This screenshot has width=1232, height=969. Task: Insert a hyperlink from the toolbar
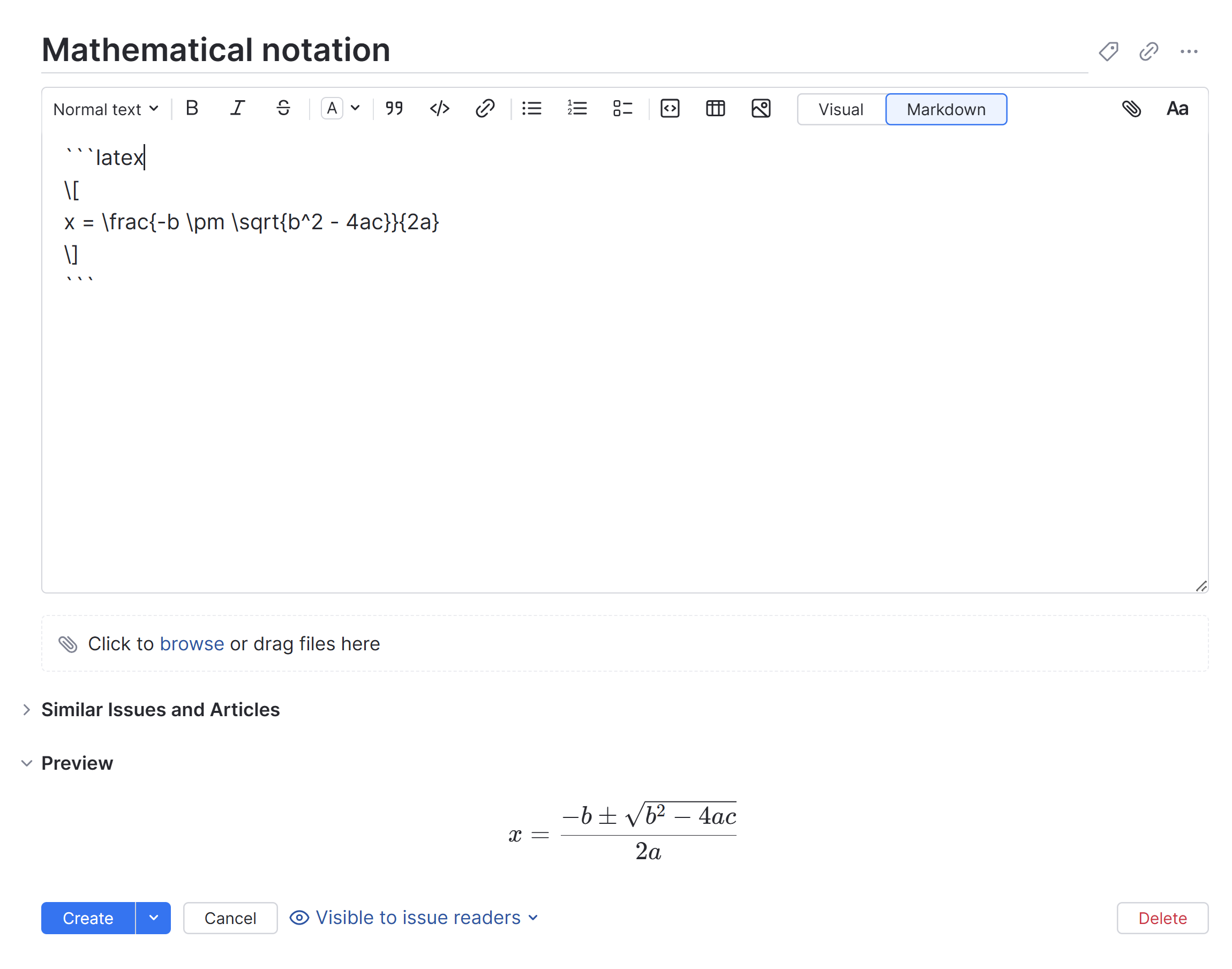point(485,108)
